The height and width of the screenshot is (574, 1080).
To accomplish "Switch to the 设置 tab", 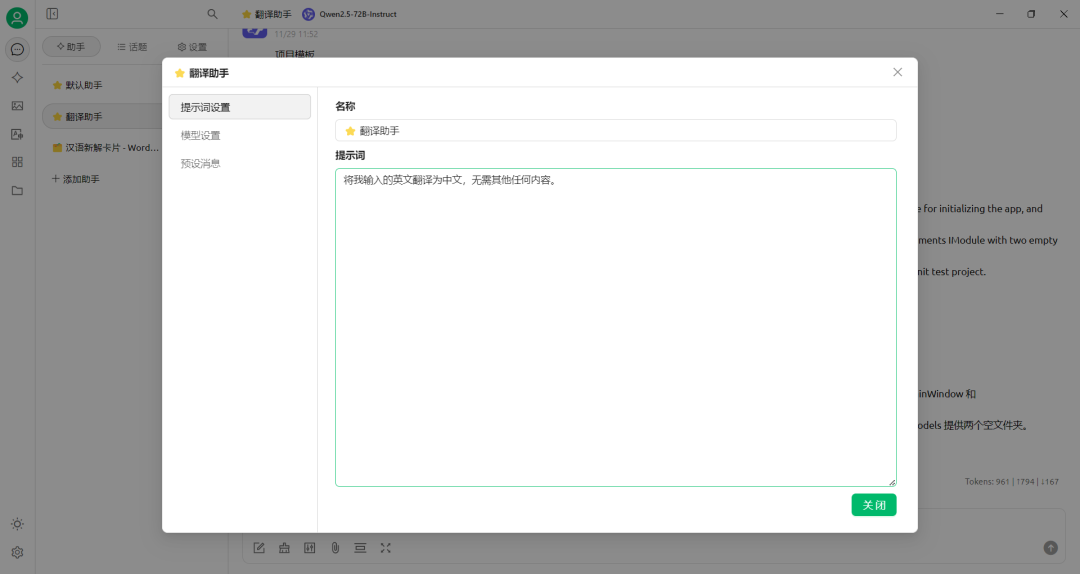I will click(192, 47).
